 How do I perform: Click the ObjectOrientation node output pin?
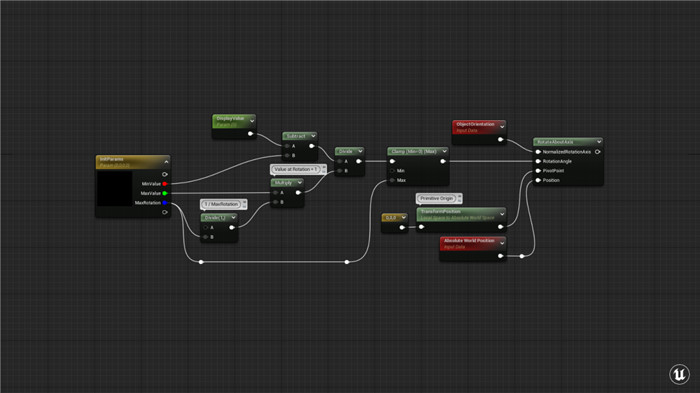point(500,139)
